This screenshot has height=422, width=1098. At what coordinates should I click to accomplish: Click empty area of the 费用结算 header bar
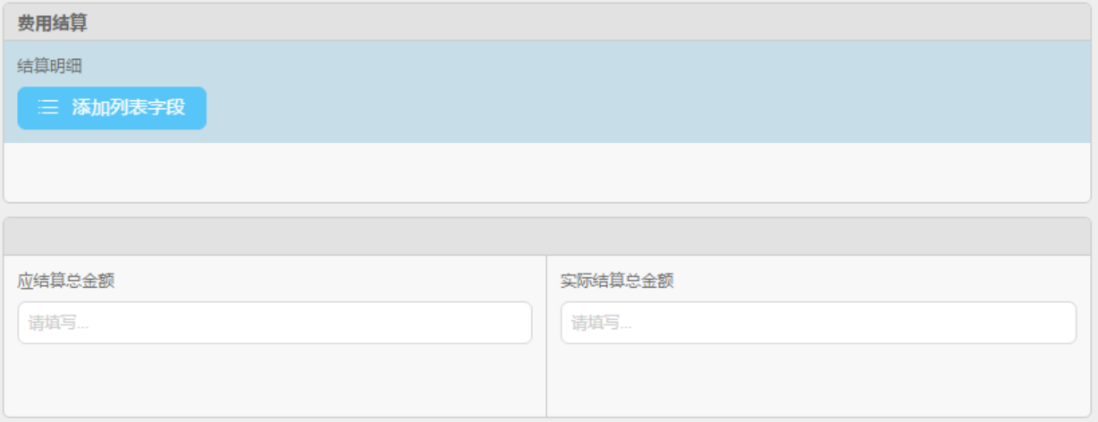point(600,22)
